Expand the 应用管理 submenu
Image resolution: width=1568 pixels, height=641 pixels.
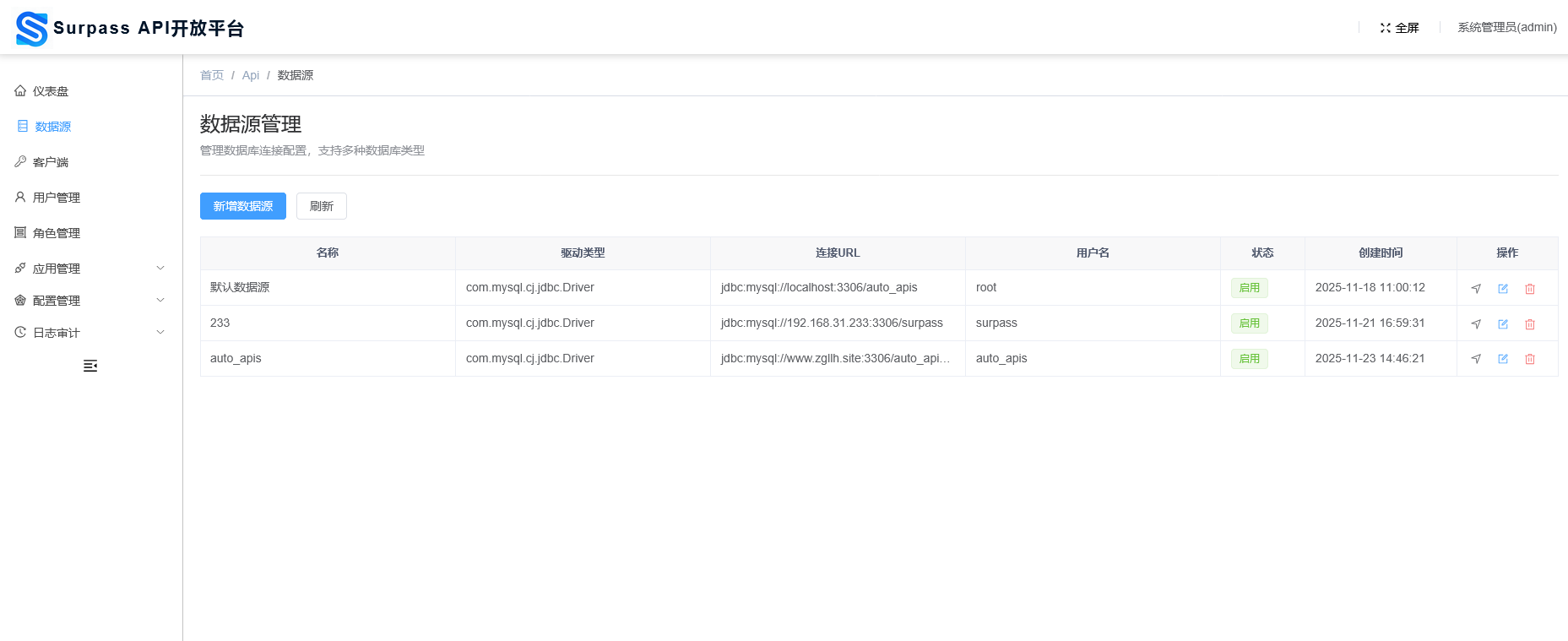(91, 269)
